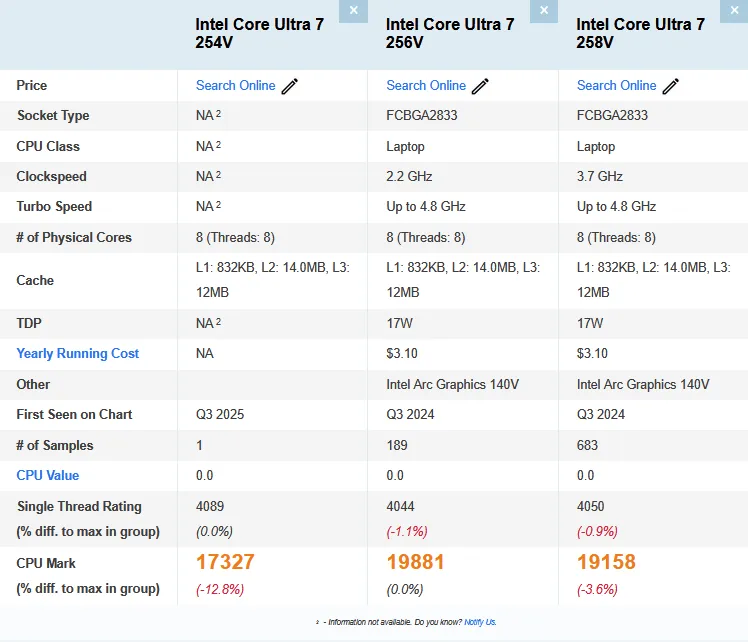The height and width of the screenshot is (642, 748).
Task: Remove Intel Core Ultra 7 256V column
Action: tap(544, 10)
